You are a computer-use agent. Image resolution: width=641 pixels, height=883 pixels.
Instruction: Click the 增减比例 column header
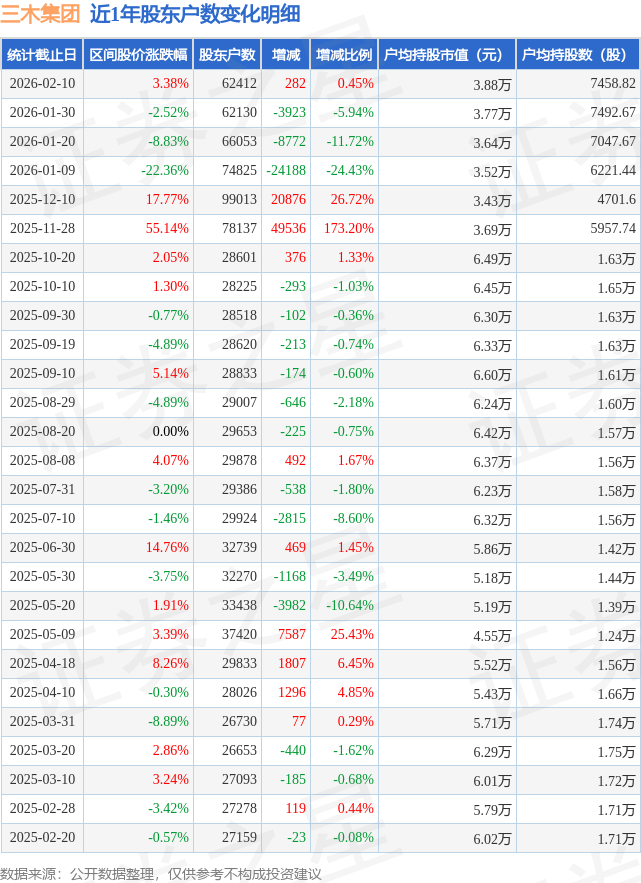pos(343,55)
